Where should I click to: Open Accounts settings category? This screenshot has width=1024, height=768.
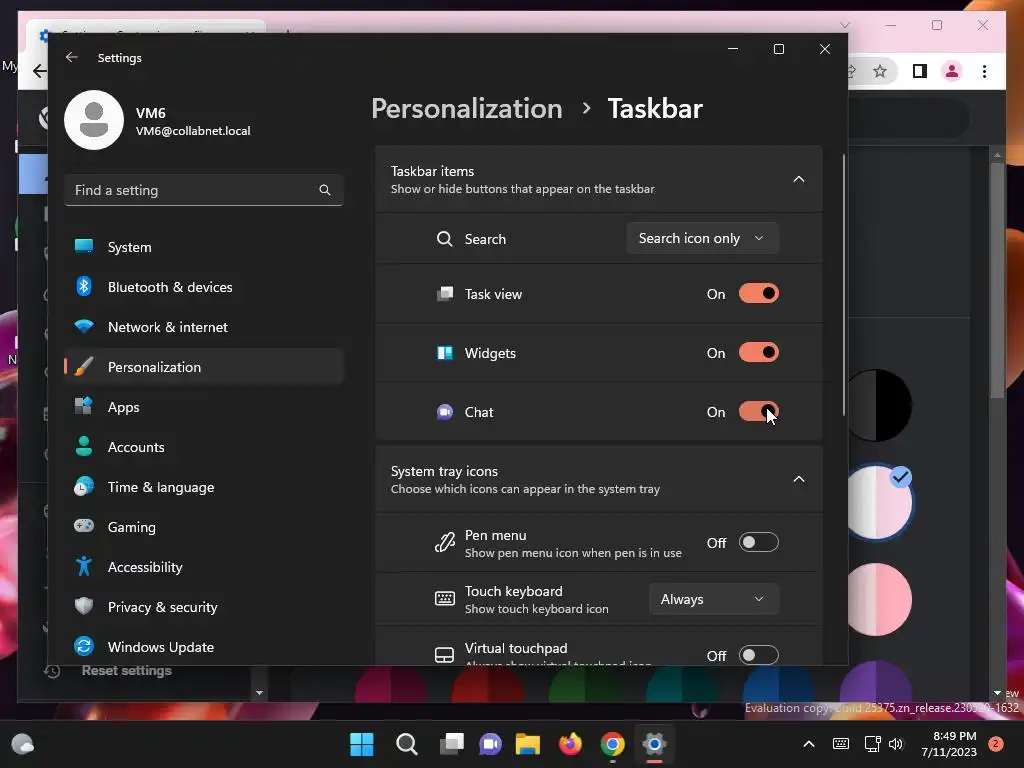tap(204, 447)
